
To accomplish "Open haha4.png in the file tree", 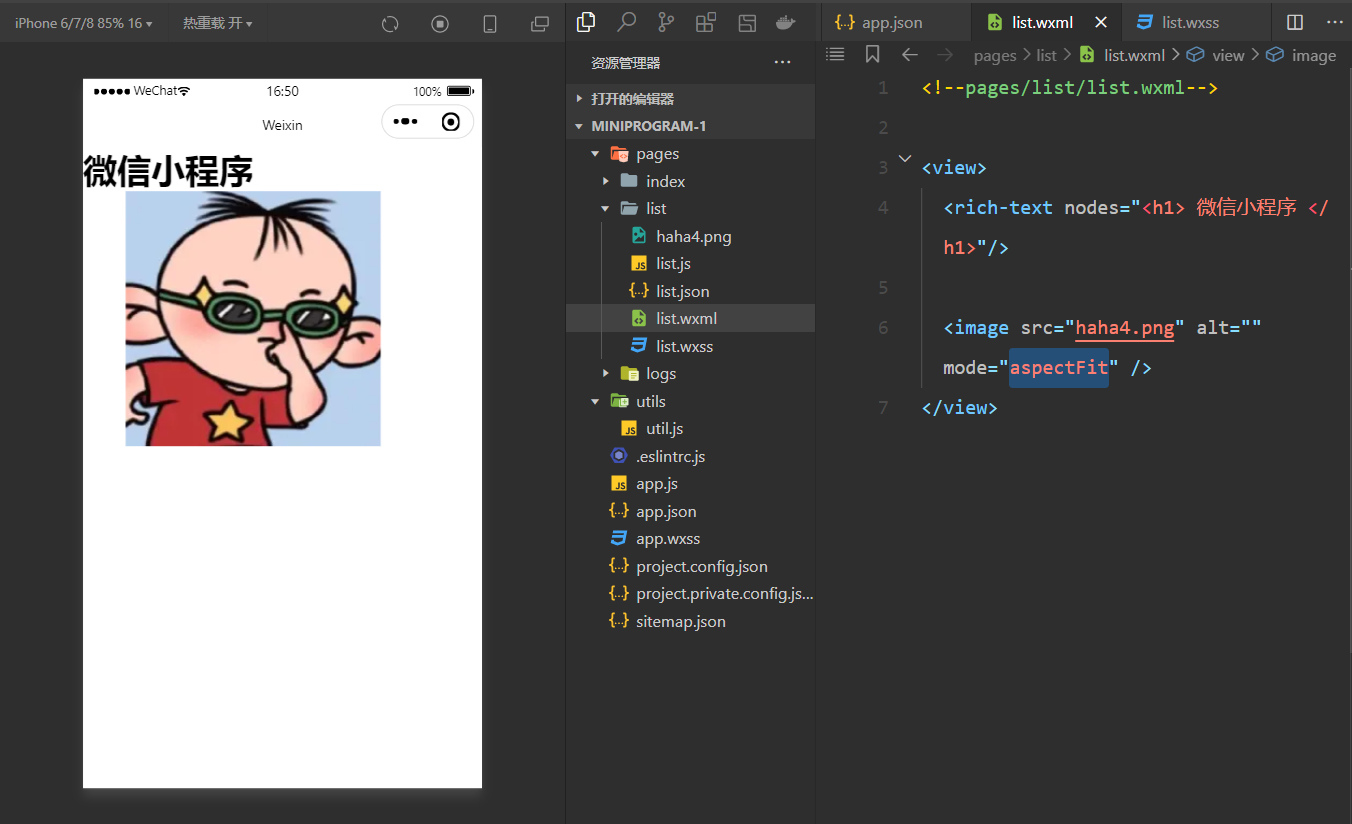I will pos(693,236).
